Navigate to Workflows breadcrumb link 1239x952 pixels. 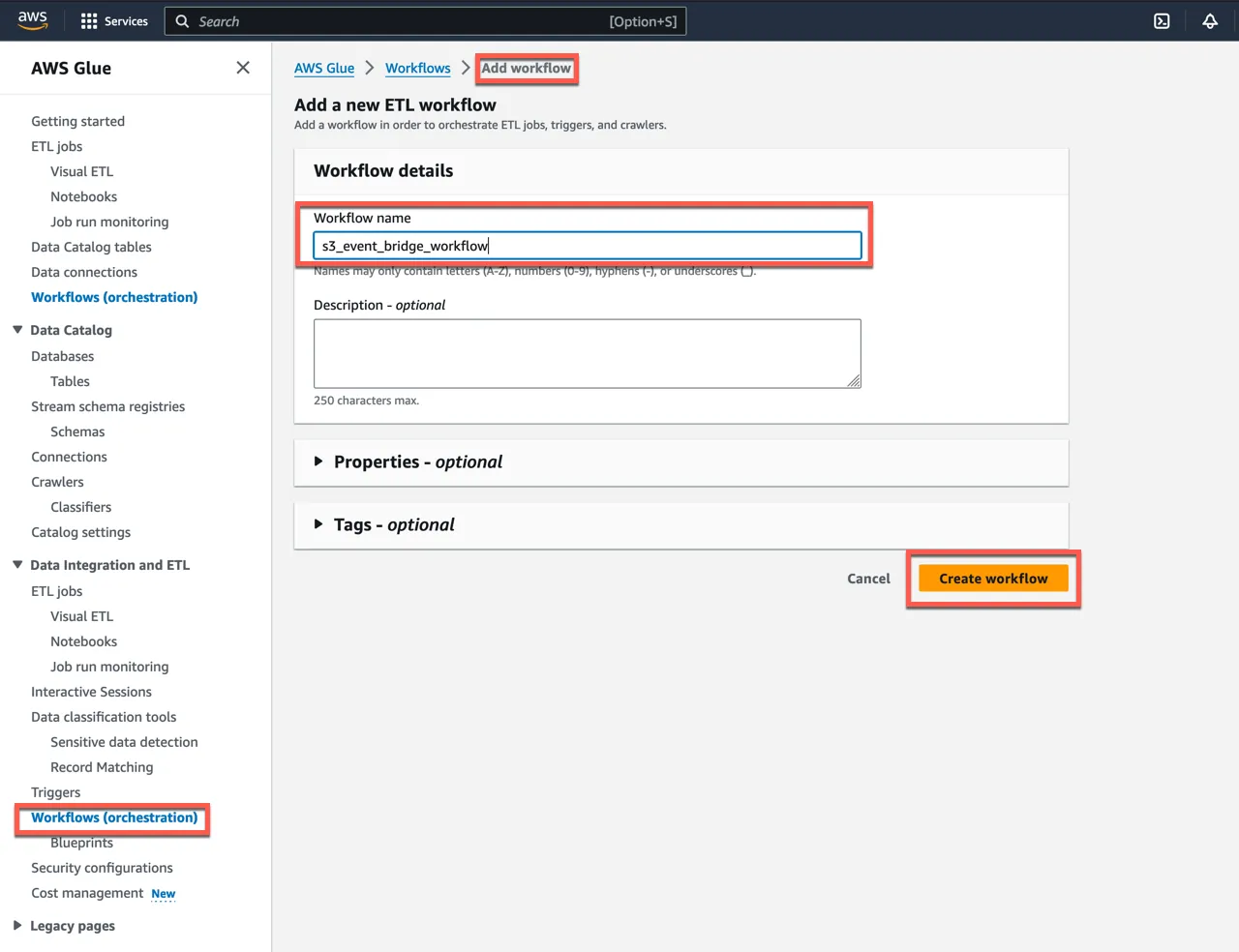(x=417, y=69)
